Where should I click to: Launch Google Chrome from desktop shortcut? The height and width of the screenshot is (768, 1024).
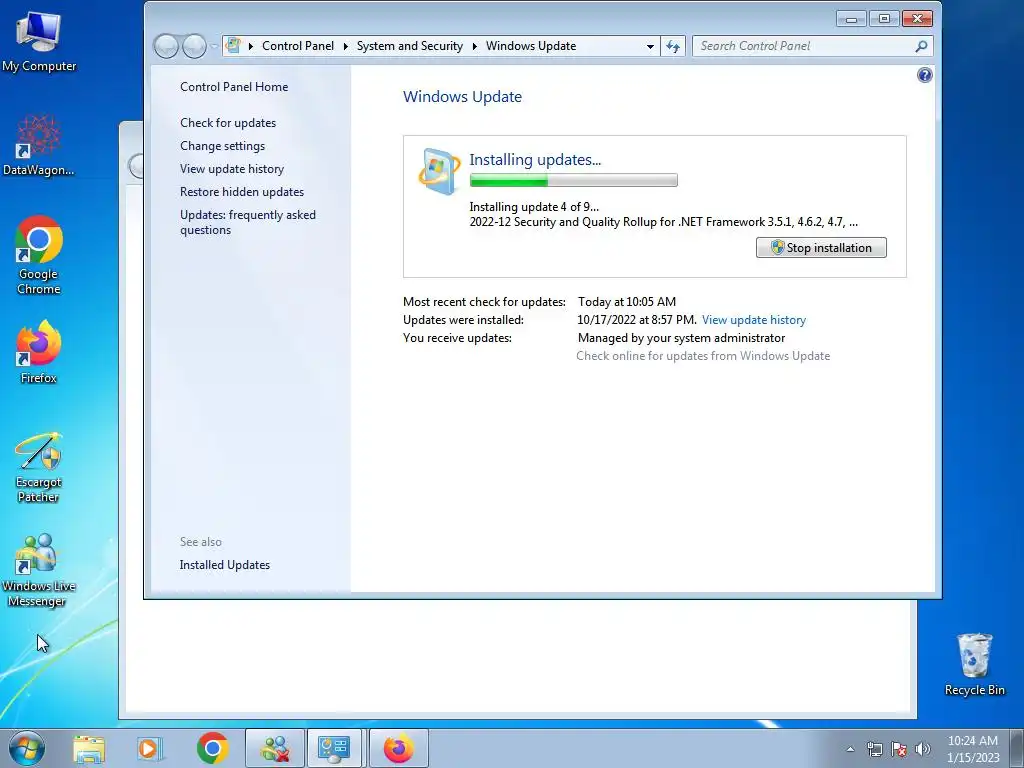[x=39, y=255]
